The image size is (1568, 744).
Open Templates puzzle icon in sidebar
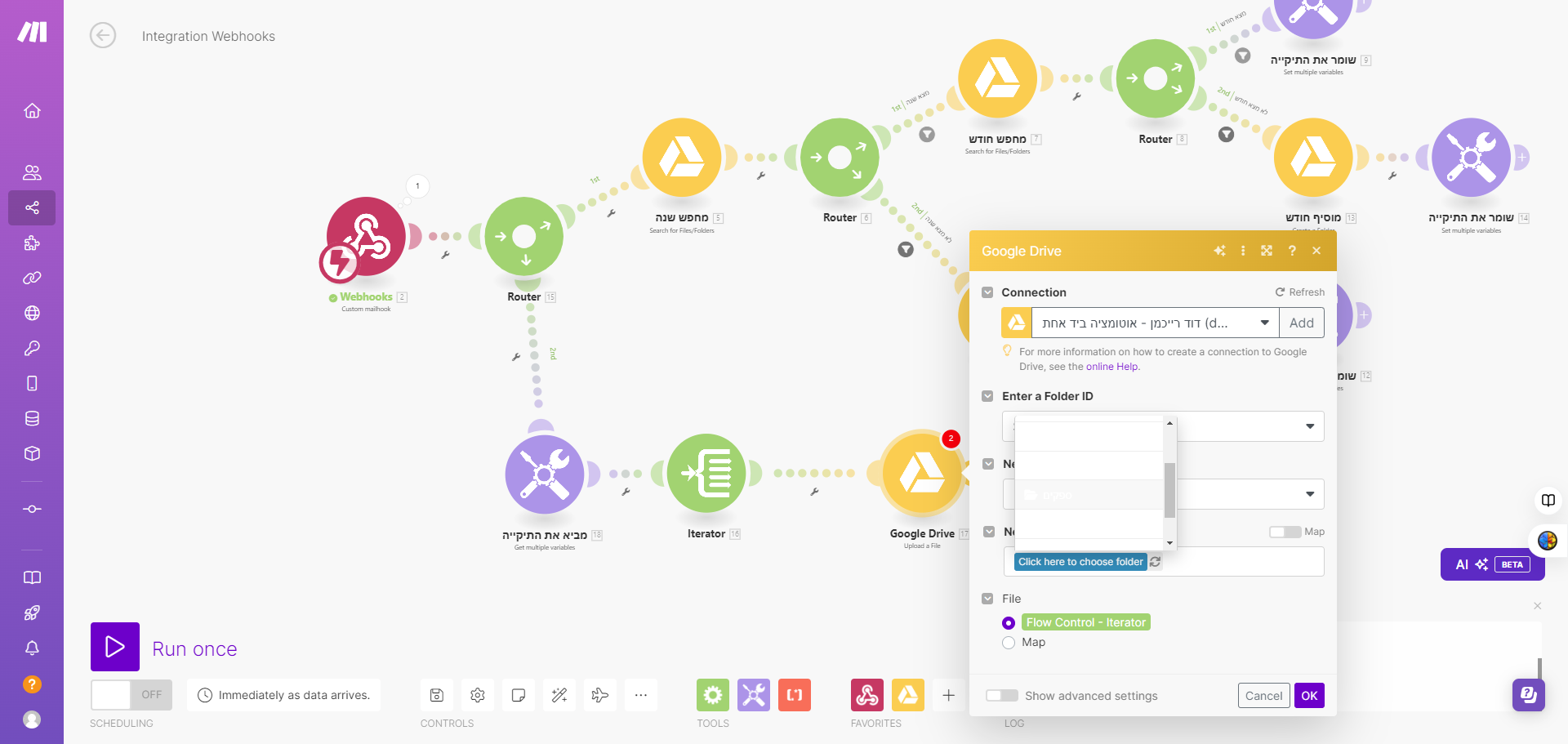pyautogui.click(x=32, y=243)
